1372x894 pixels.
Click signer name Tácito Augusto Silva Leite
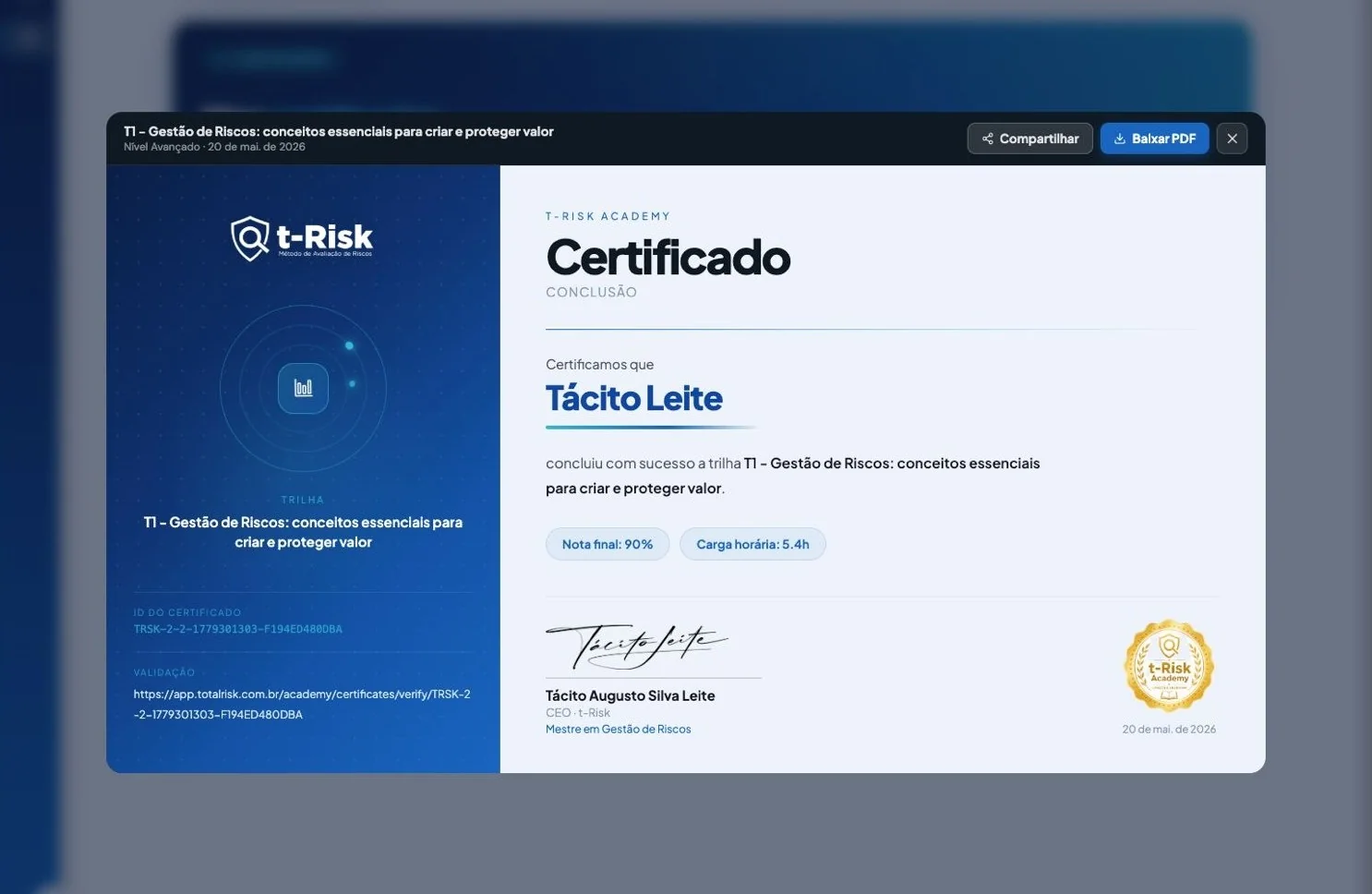coord(631,695)
